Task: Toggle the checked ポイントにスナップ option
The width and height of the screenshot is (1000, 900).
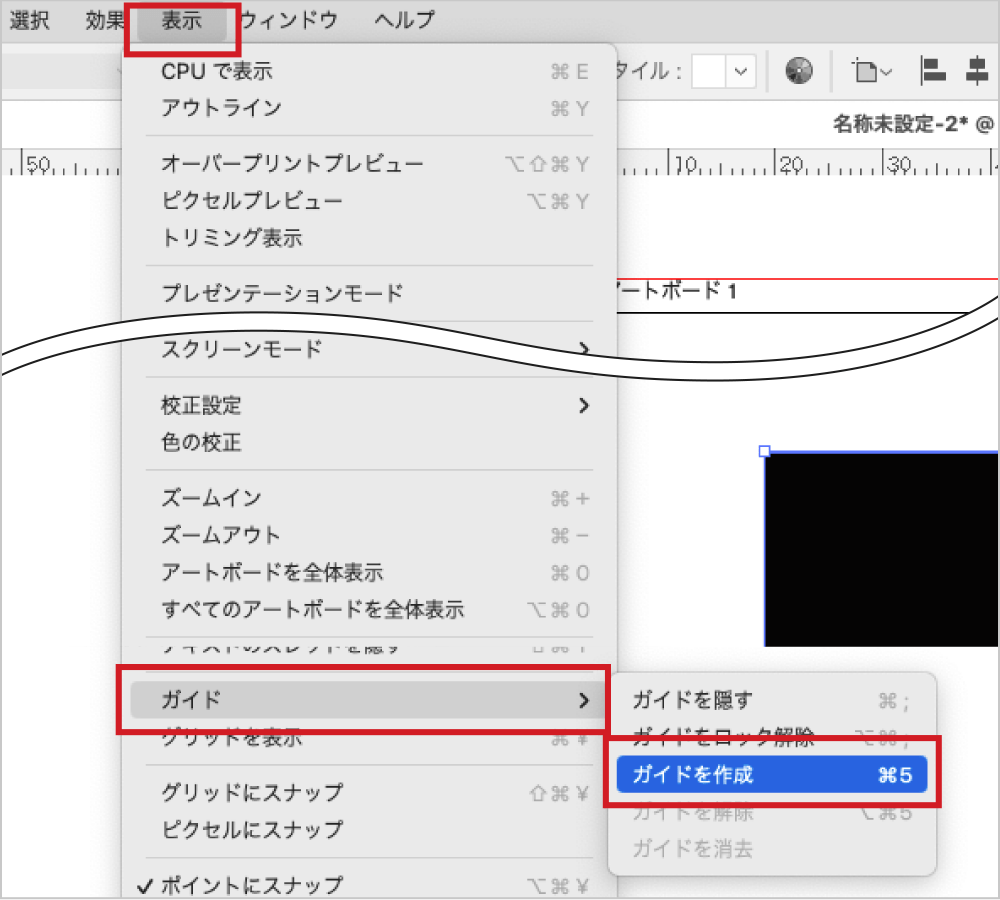Action: coord(251,885)
